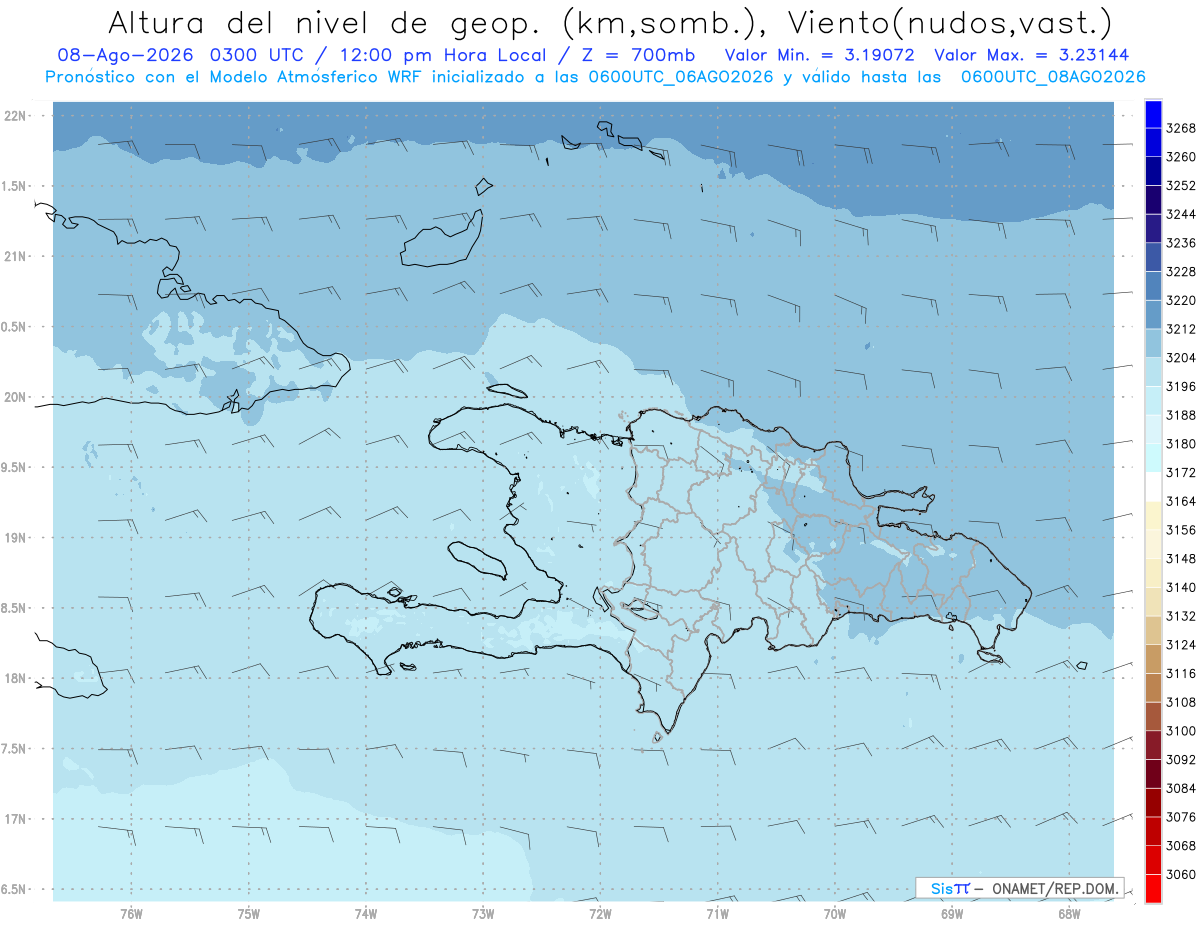
Task: Click the 3196 color scale label
Action: pyautogui.click(x=1181, y=386)
